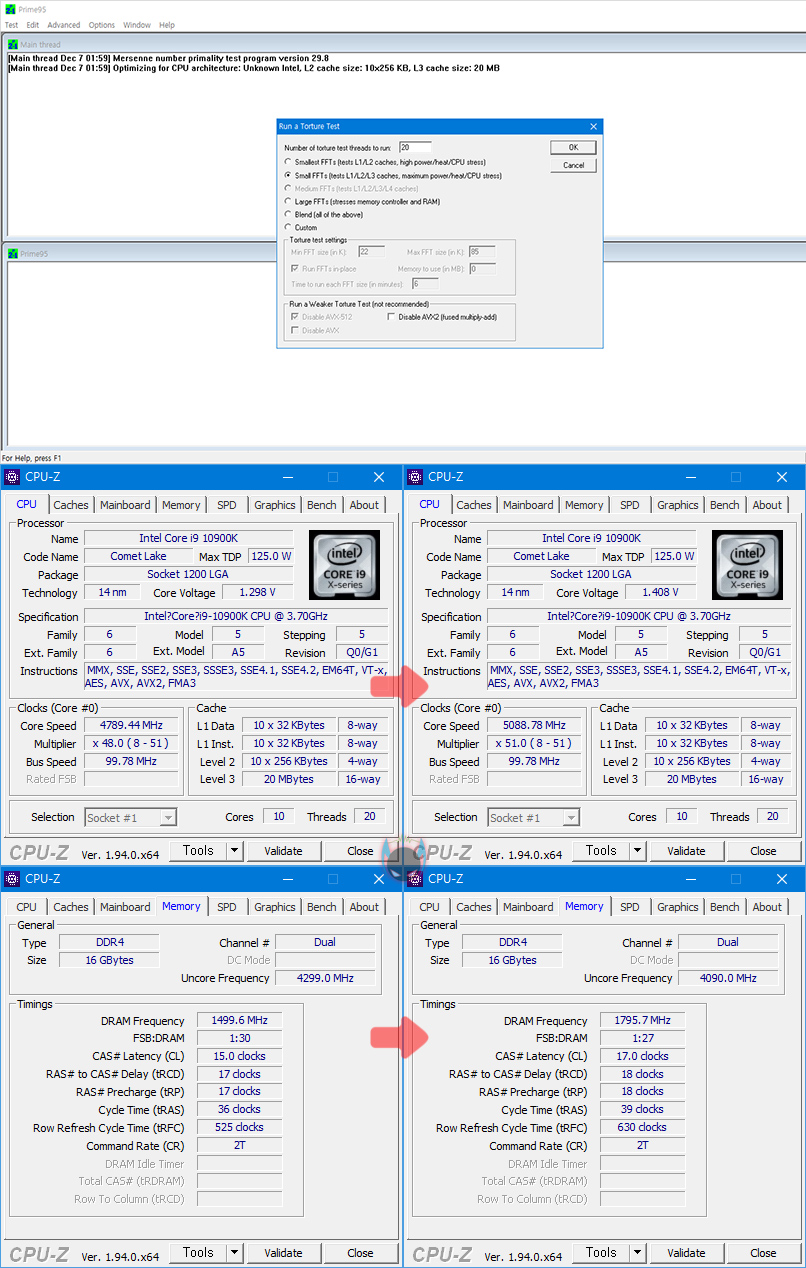Open the Tools dropdown arrow in the 1795.7 MHz memory window

point(638,1253)
